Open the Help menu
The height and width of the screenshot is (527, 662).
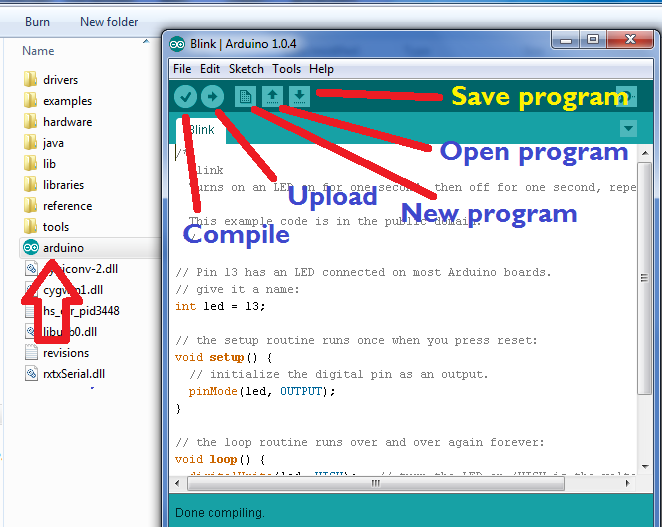[x=321, y=69]
